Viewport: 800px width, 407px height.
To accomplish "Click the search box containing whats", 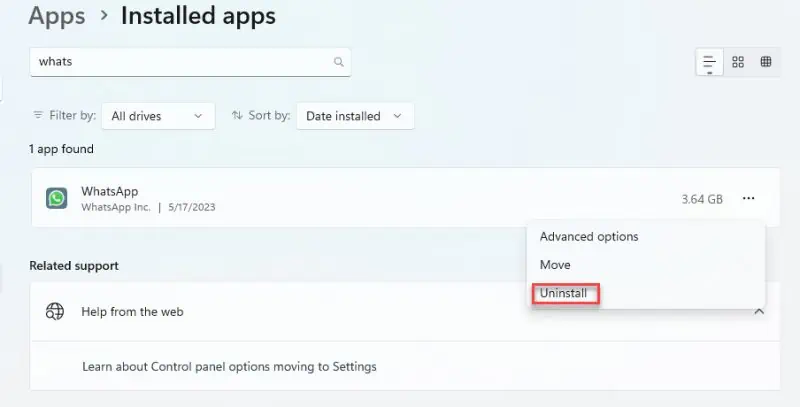I will pyautogui.click(x=190, y=62).
